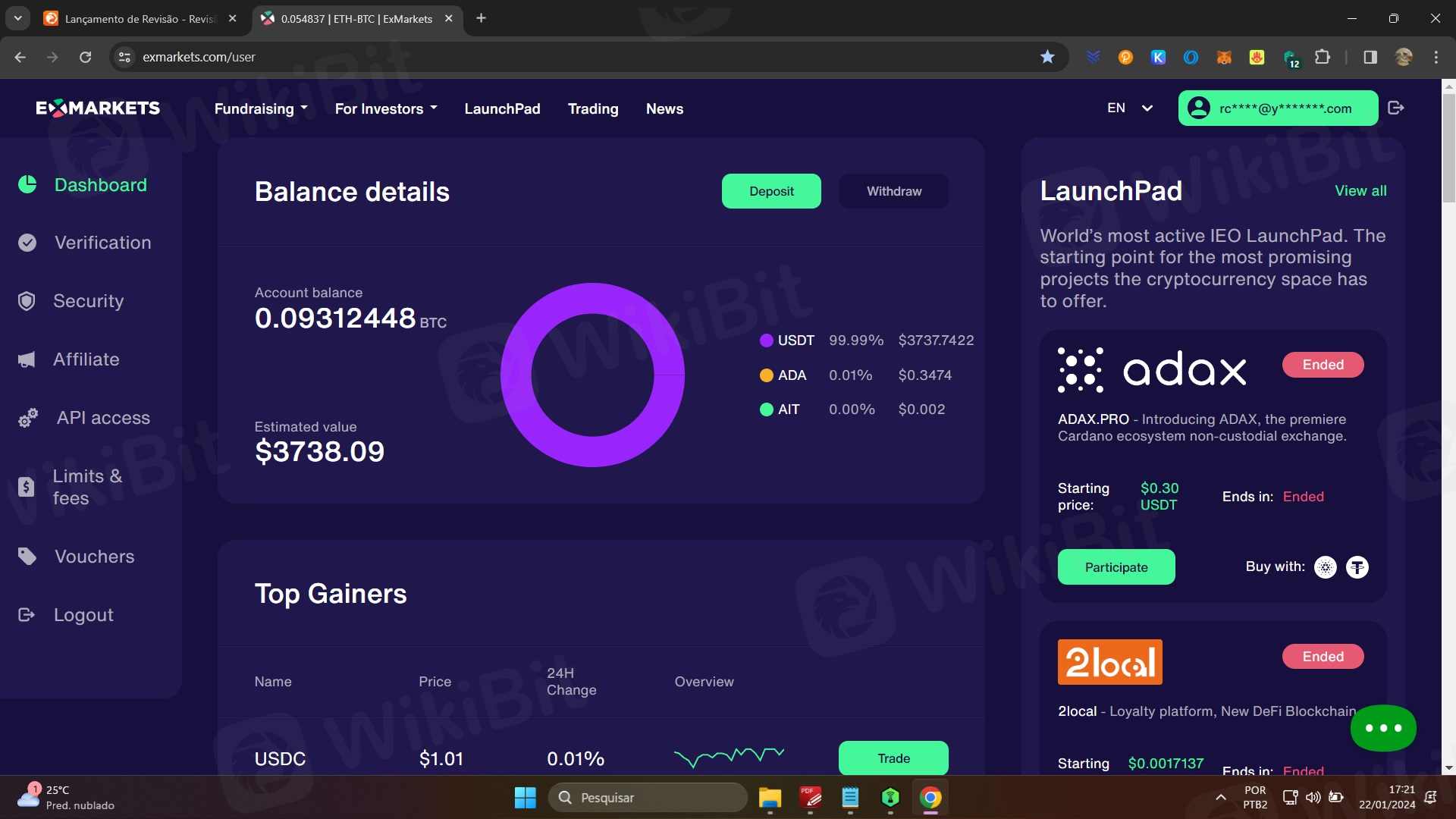Open Security via shield icon

[x=27, y=301]
